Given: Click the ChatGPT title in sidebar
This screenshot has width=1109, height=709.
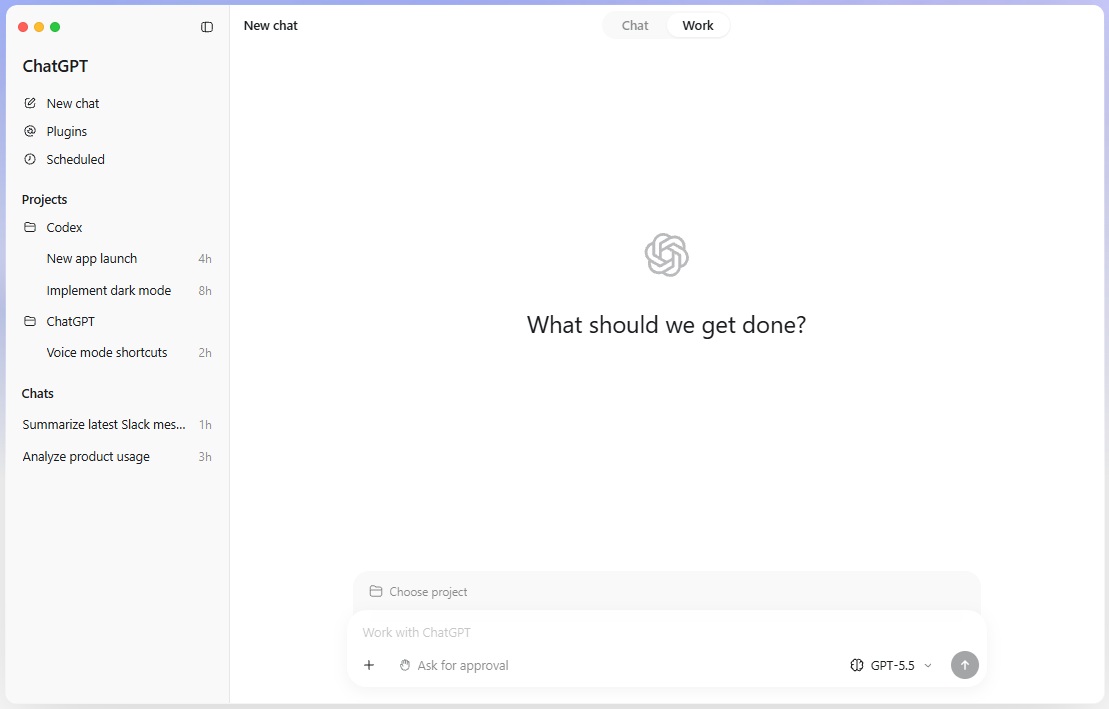Looking at the screenshot, I should (55, 66).
